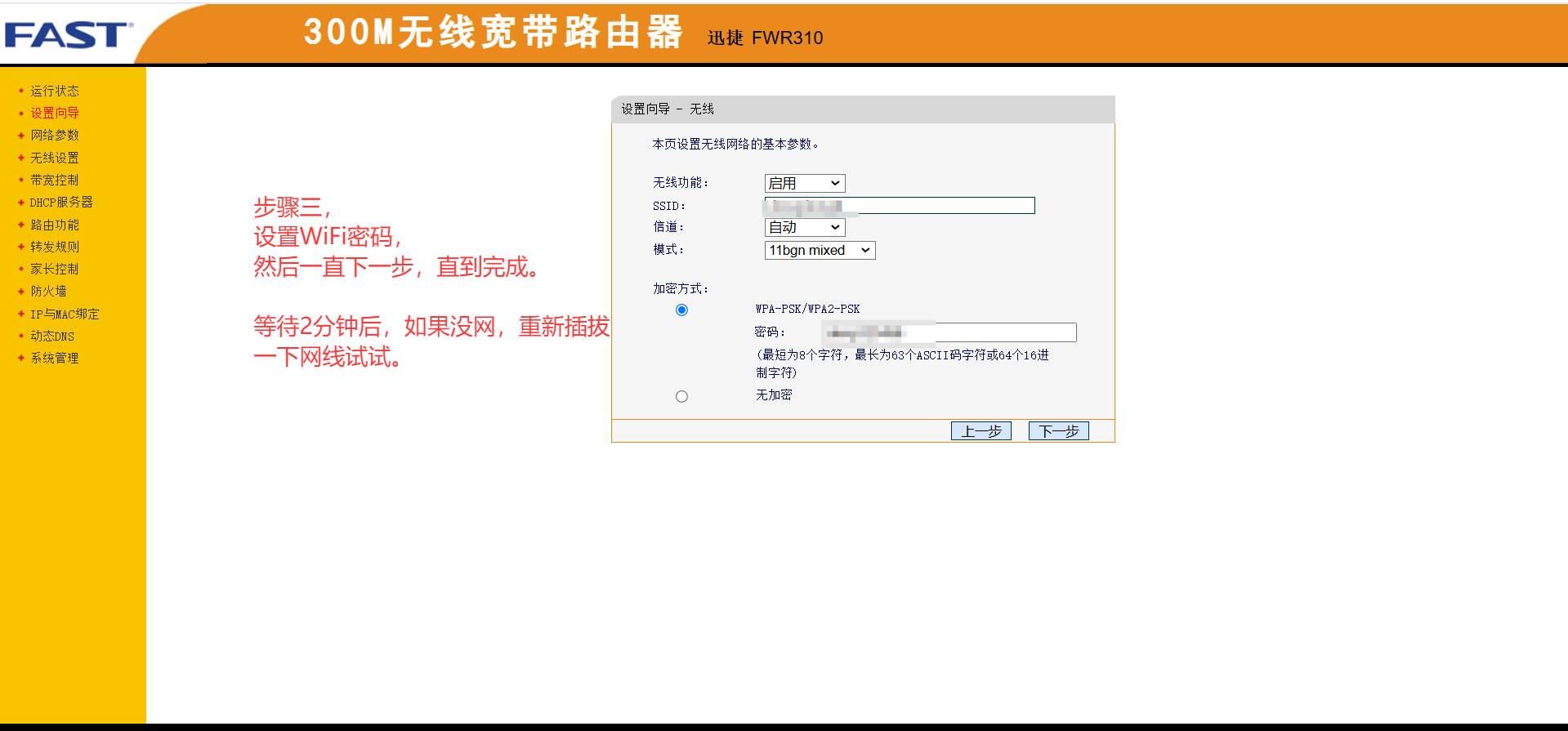
Task: Click the 300M无线宽带路由器 heading
Action: (x=494, y=33)
